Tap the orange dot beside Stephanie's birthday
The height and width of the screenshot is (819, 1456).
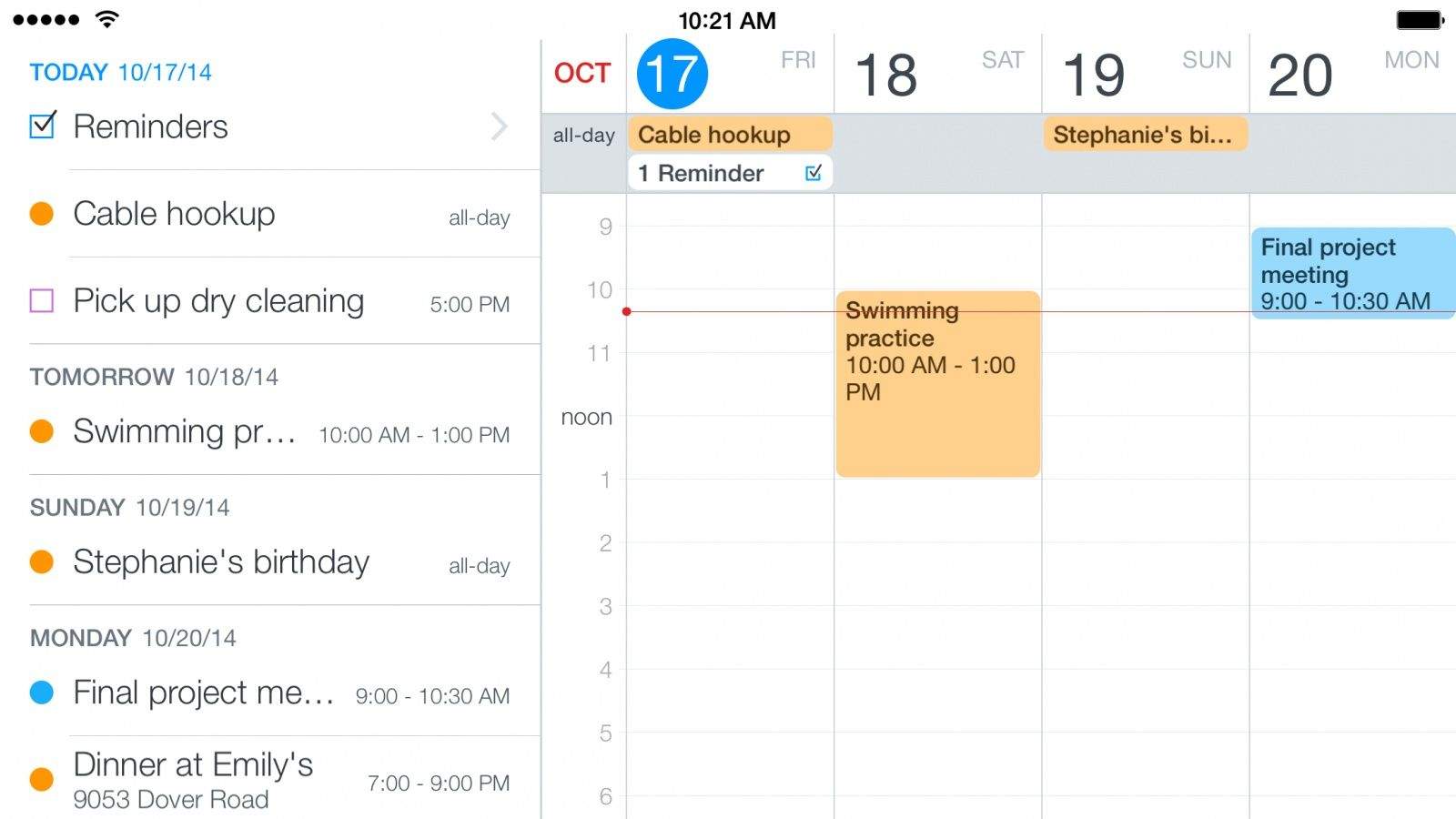click(x=42, y=562)
